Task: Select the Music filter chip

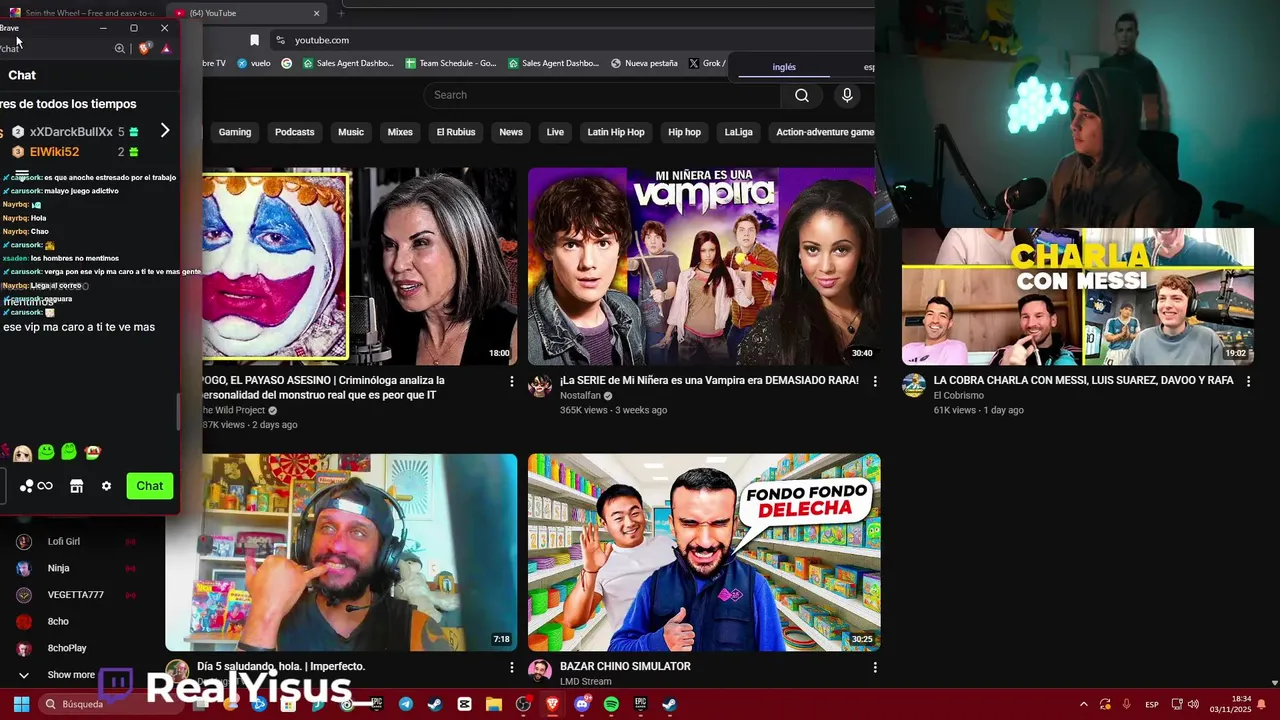Action: [x=351, y=132]
